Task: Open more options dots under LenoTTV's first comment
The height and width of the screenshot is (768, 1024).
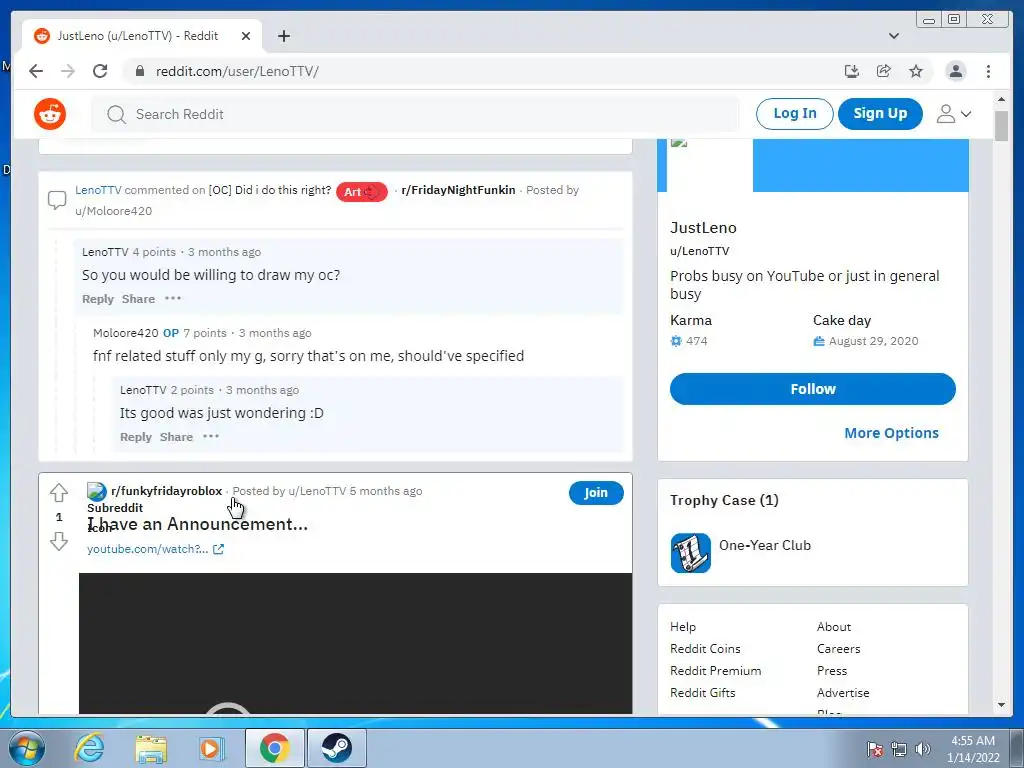Action: 173,298
